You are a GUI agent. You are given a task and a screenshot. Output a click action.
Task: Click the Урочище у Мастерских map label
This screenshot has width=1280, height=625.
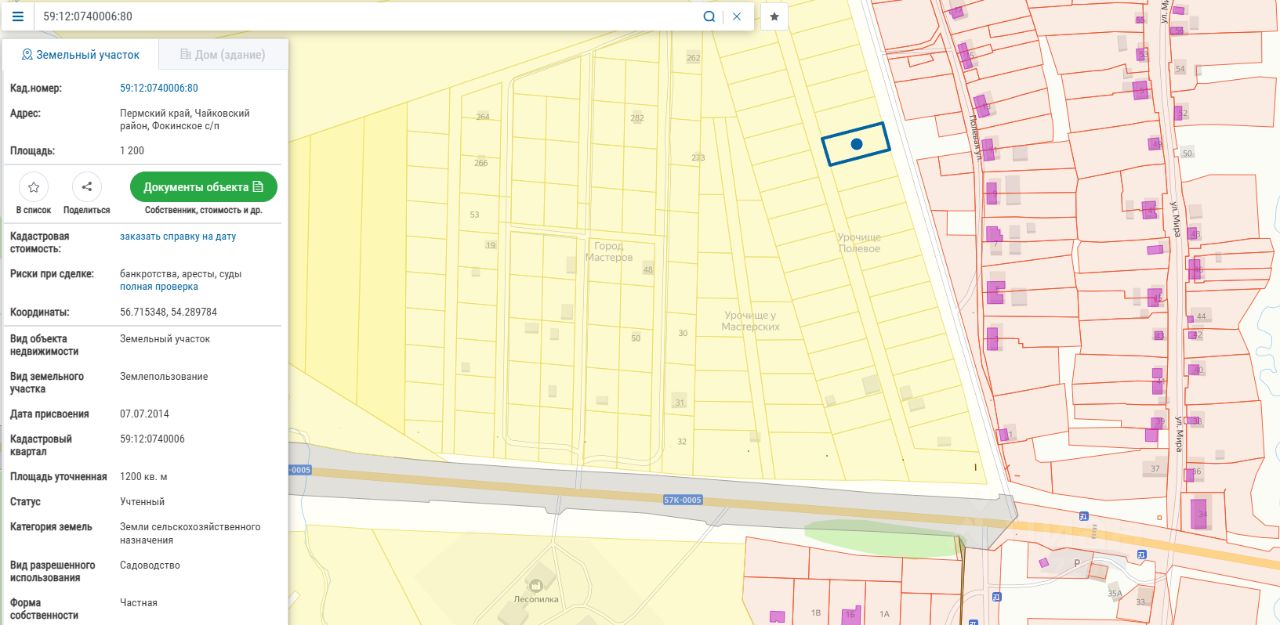[x=750, y=321]
